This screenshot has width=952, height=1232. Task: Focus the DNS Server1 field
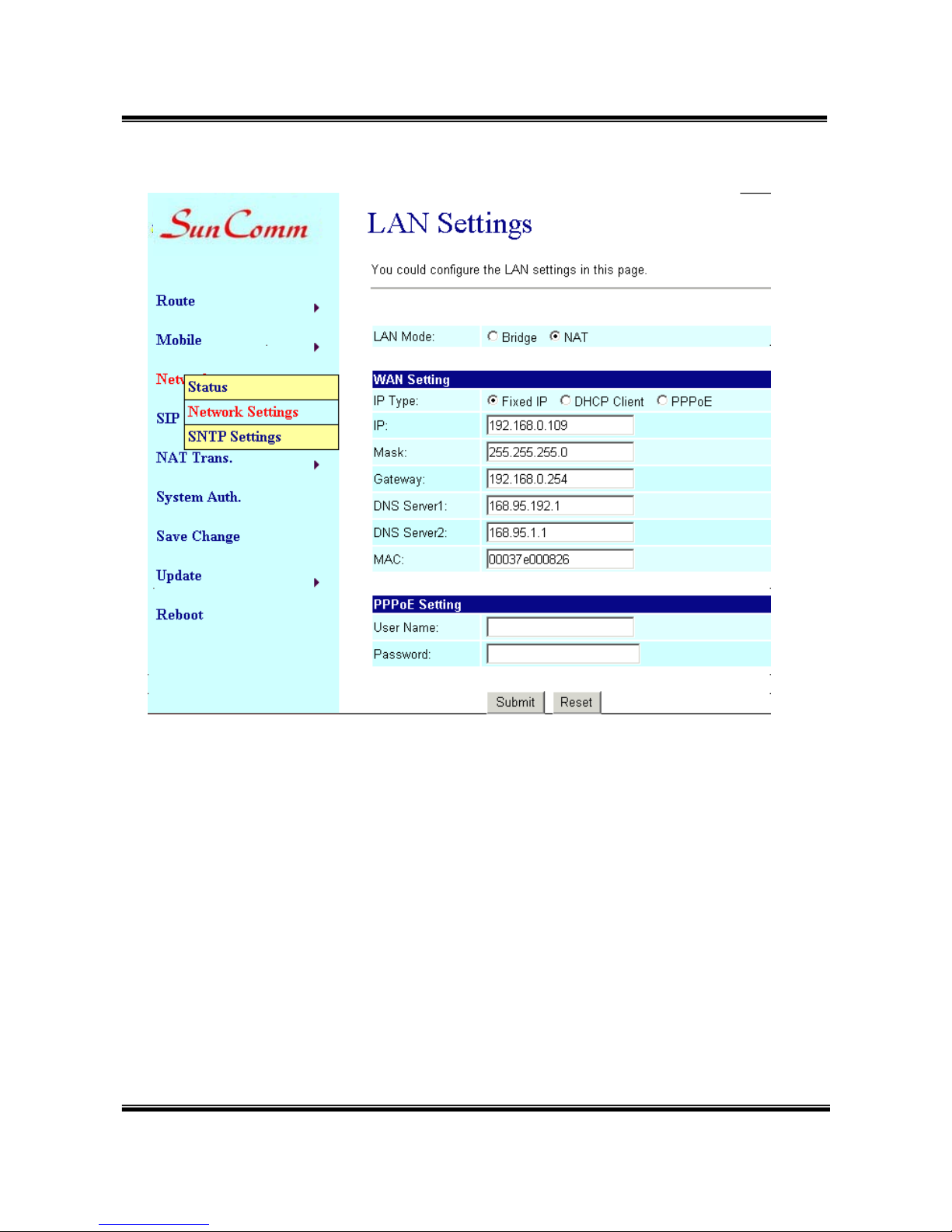(x=560, y=505)
